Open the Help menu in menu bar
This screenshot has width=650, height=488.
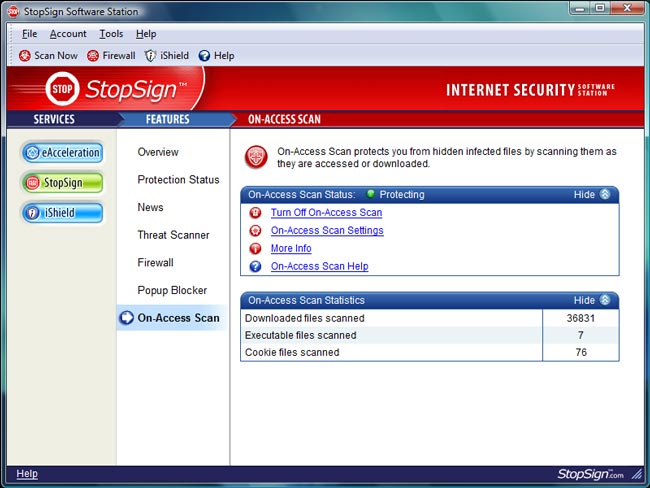click(146, 34)
